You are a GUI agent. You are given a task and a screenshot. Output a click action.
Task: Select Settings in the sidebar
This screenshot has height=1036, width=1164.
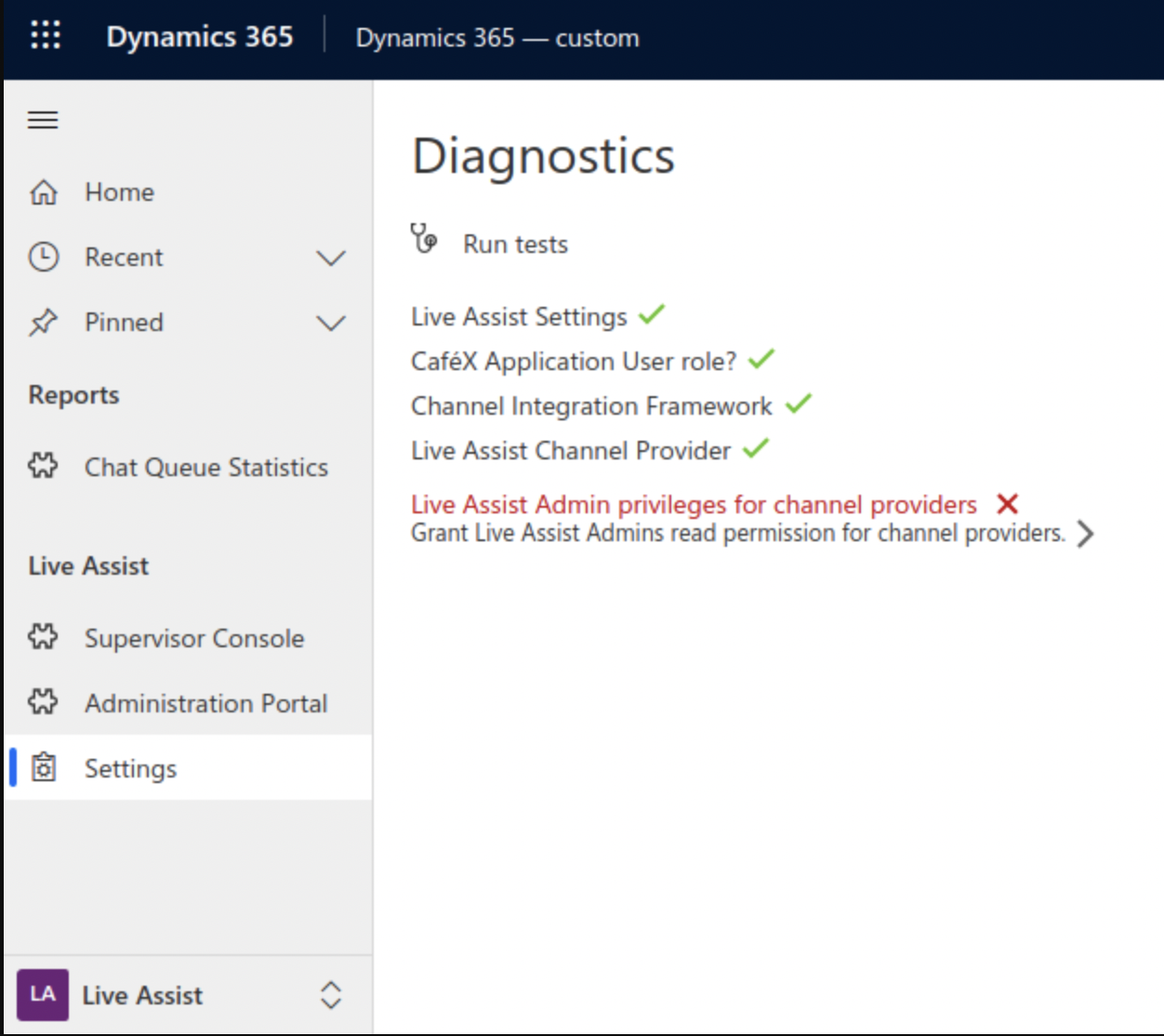188,768
